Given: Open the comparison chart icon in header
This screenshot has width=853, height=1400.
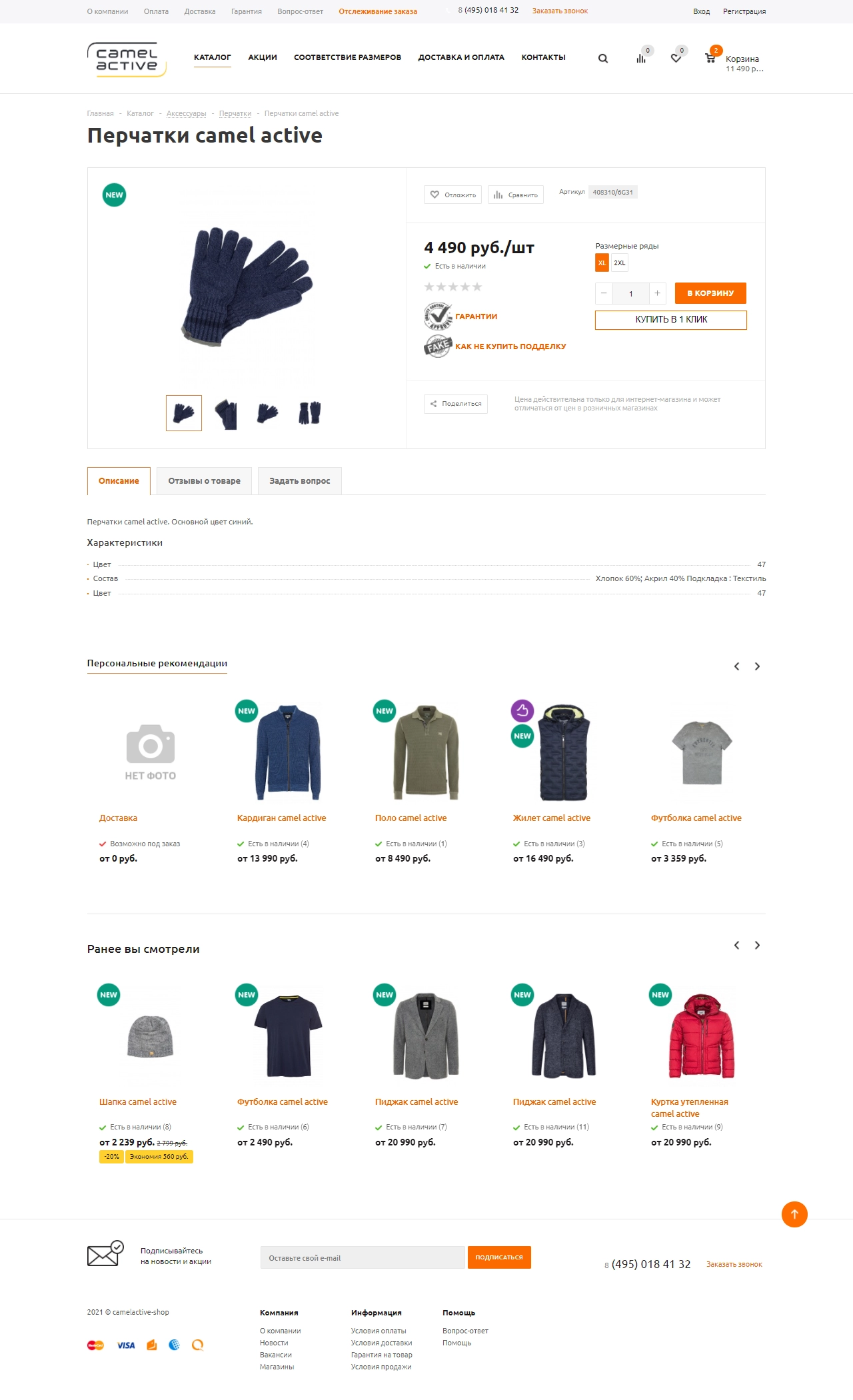Looking at the screenshot, I should pyautogui.click(x=641, y=59).
